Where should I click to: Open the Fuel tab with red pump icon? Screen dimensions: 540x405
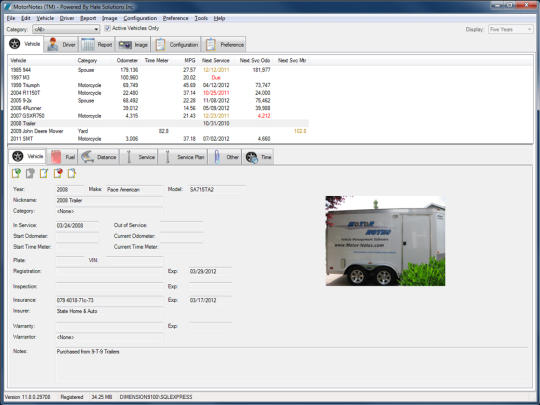click(63, 157)
